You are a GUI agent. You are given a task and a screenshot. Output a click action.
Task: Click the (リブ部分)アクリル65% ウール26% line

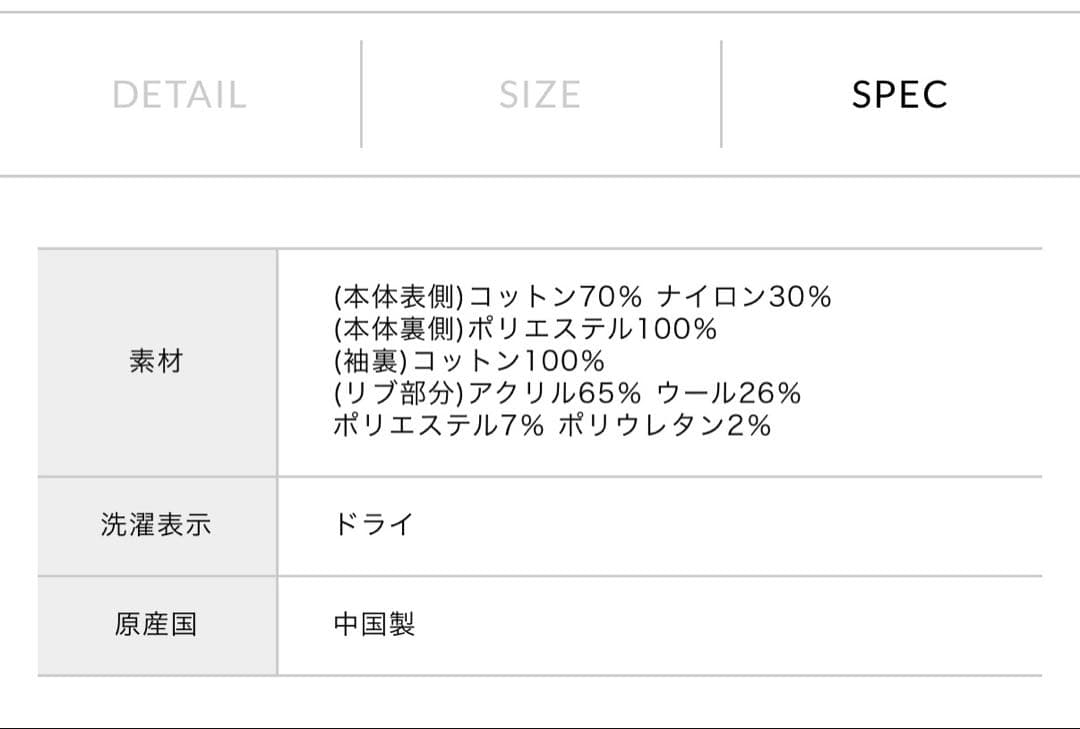coord(565,396)
